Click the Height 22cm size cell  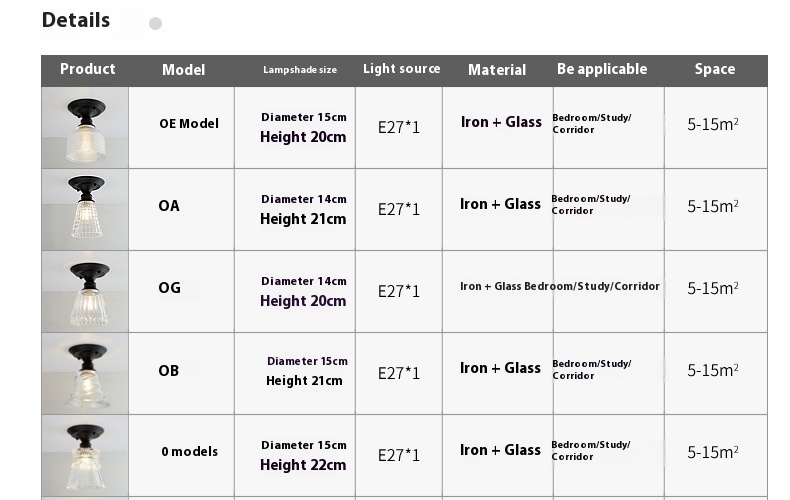tap(303, 465)
